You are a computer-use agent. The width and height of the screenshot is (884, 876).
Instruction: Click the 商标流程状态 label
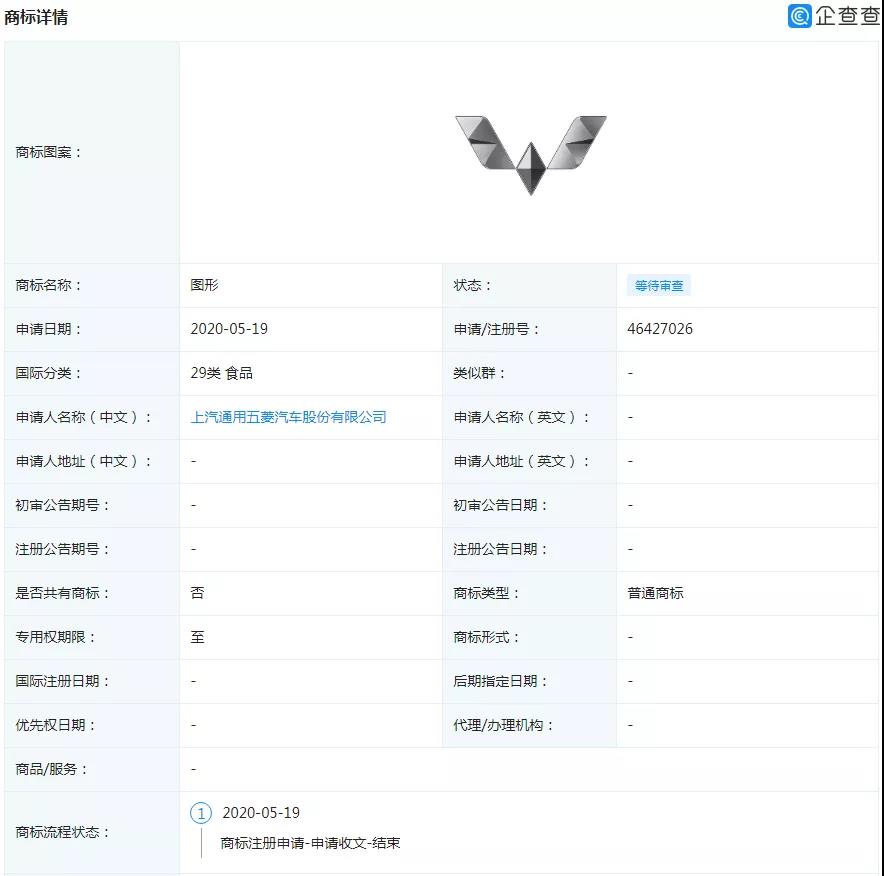63,832
